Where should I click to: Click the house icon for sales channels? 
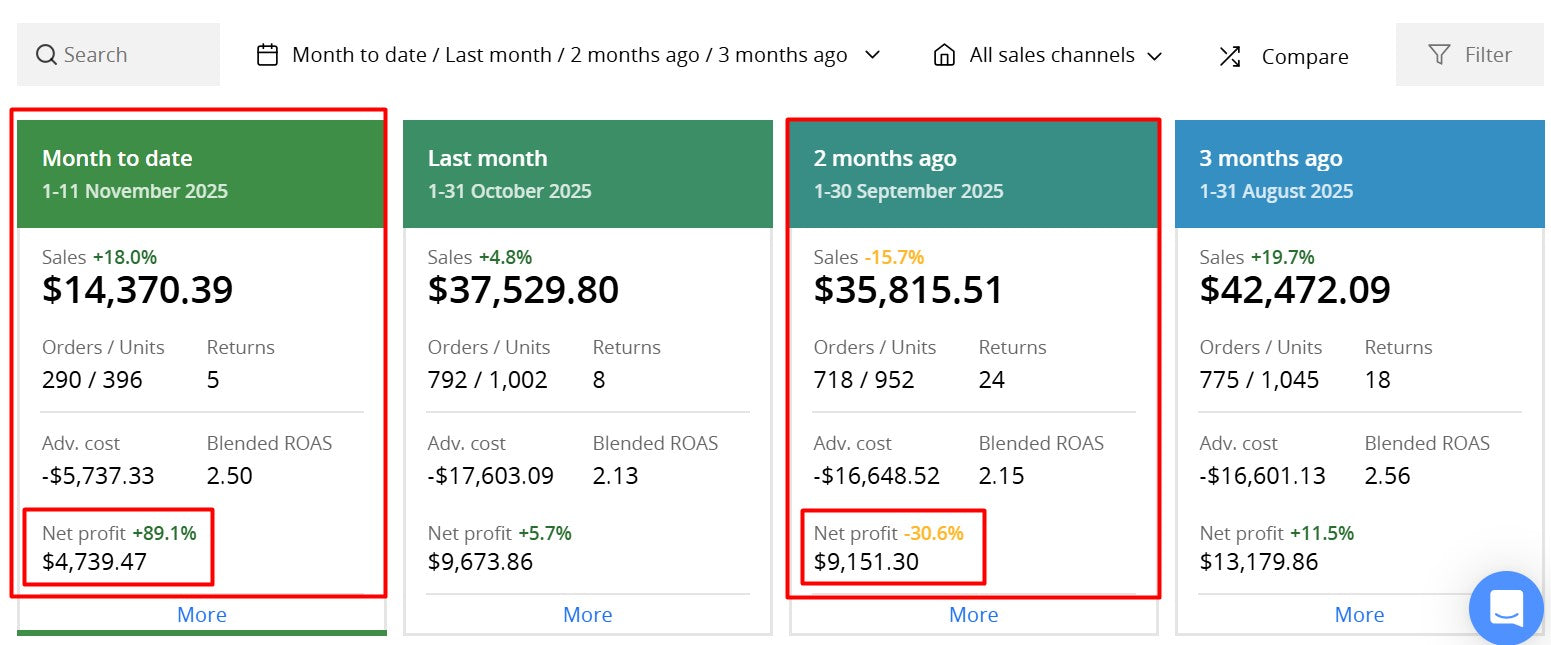click(943, 55)
